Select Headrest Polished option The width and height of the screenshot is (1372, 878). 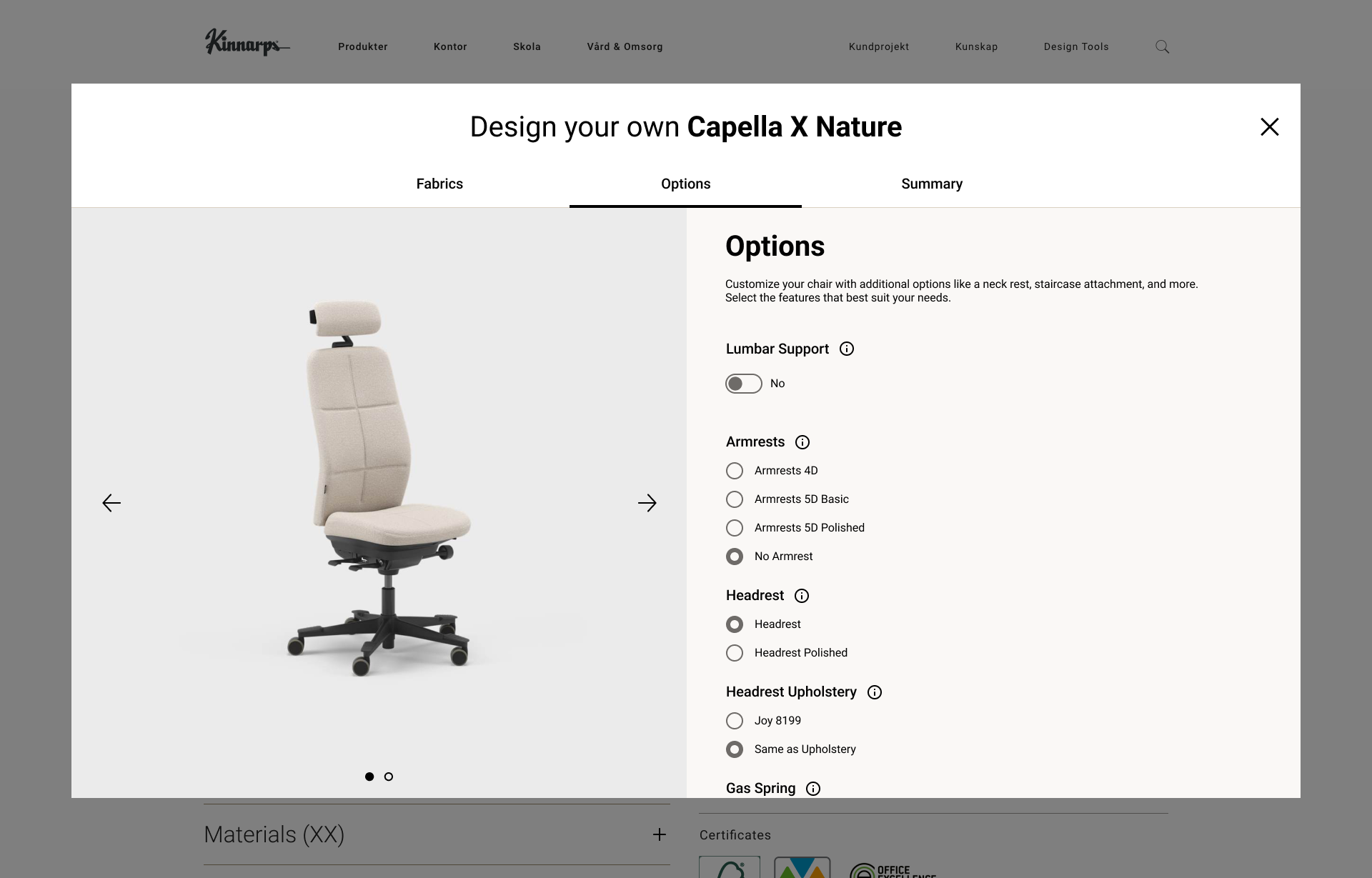tap(735, 653)
